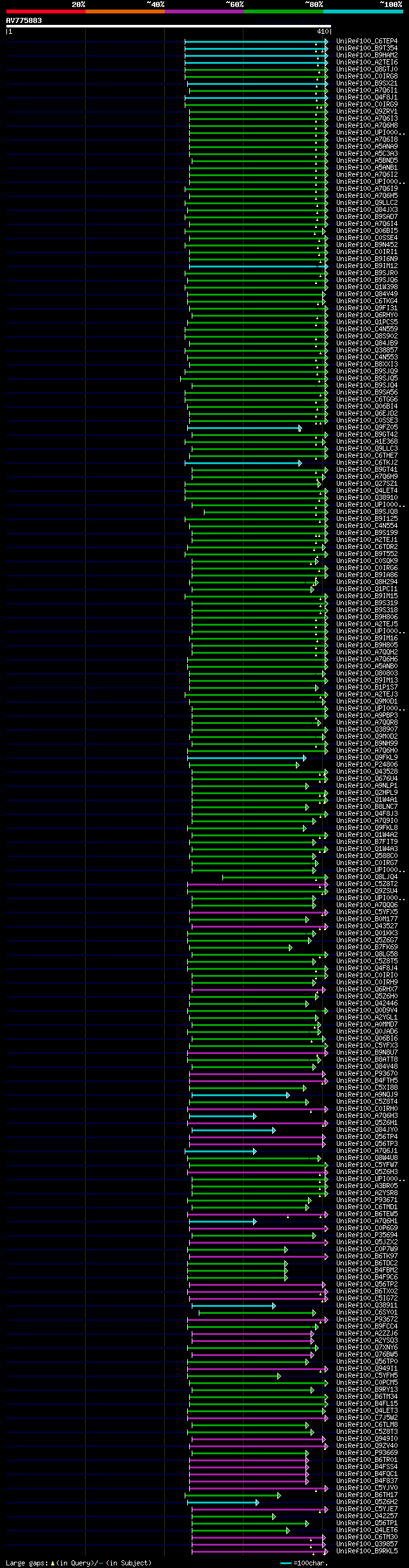Select the UniRef100_Q4LET6 label

coord(367,1530)
